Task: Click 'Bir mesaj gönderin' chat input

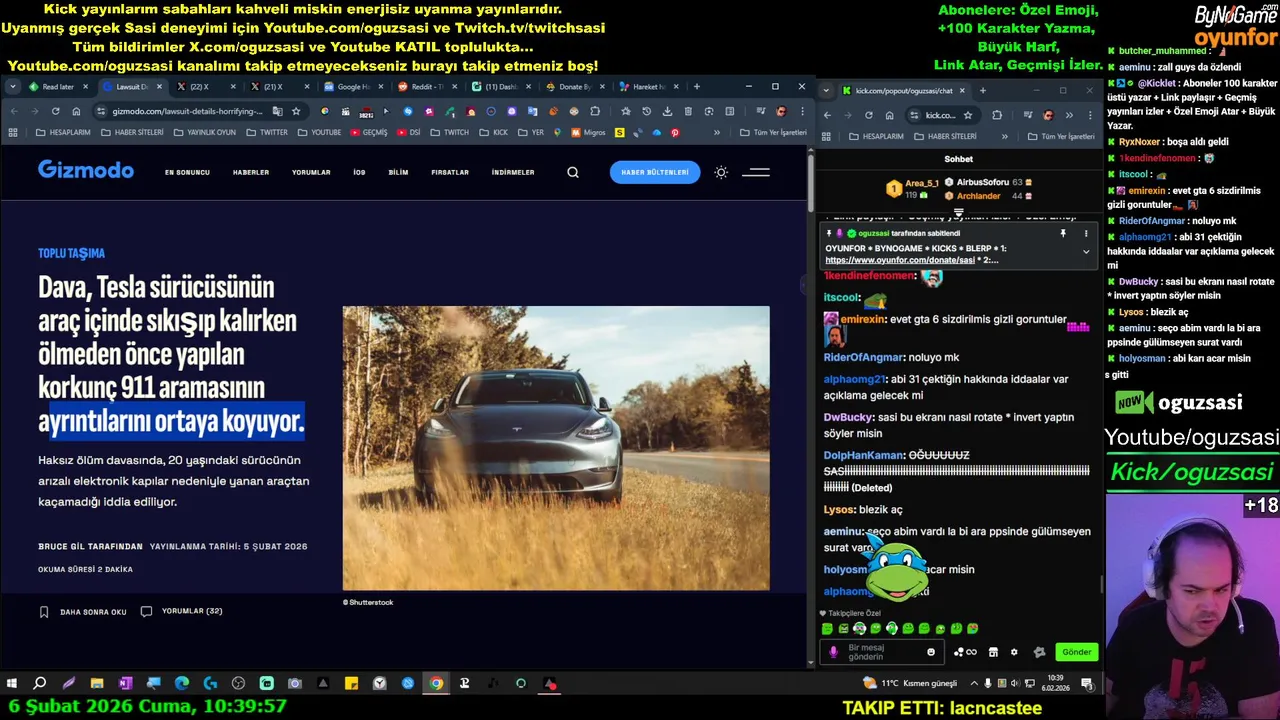Action: (x=880, y=652)
